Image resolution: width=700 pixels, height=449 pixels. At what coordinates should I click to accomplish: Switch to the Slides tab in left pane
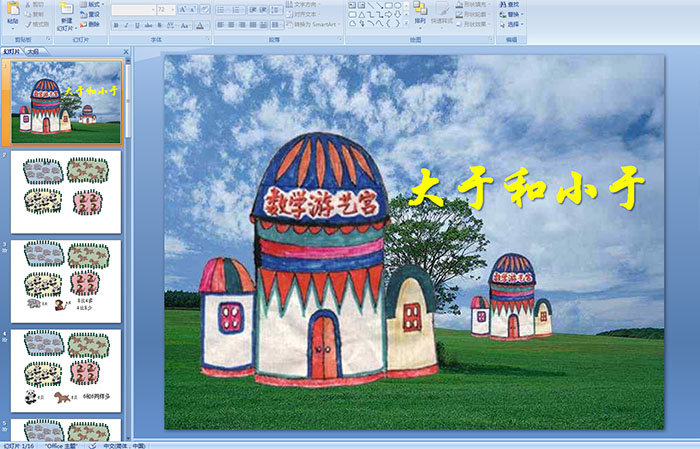[12, 50]
